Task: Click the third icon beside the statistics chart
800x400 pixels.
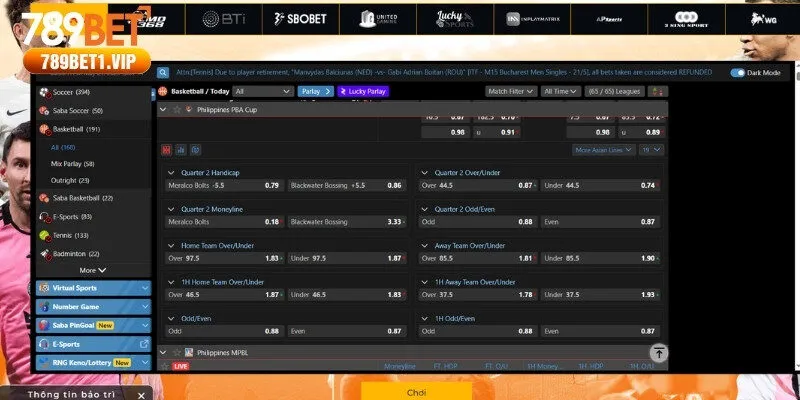Action: click(195, 150)
